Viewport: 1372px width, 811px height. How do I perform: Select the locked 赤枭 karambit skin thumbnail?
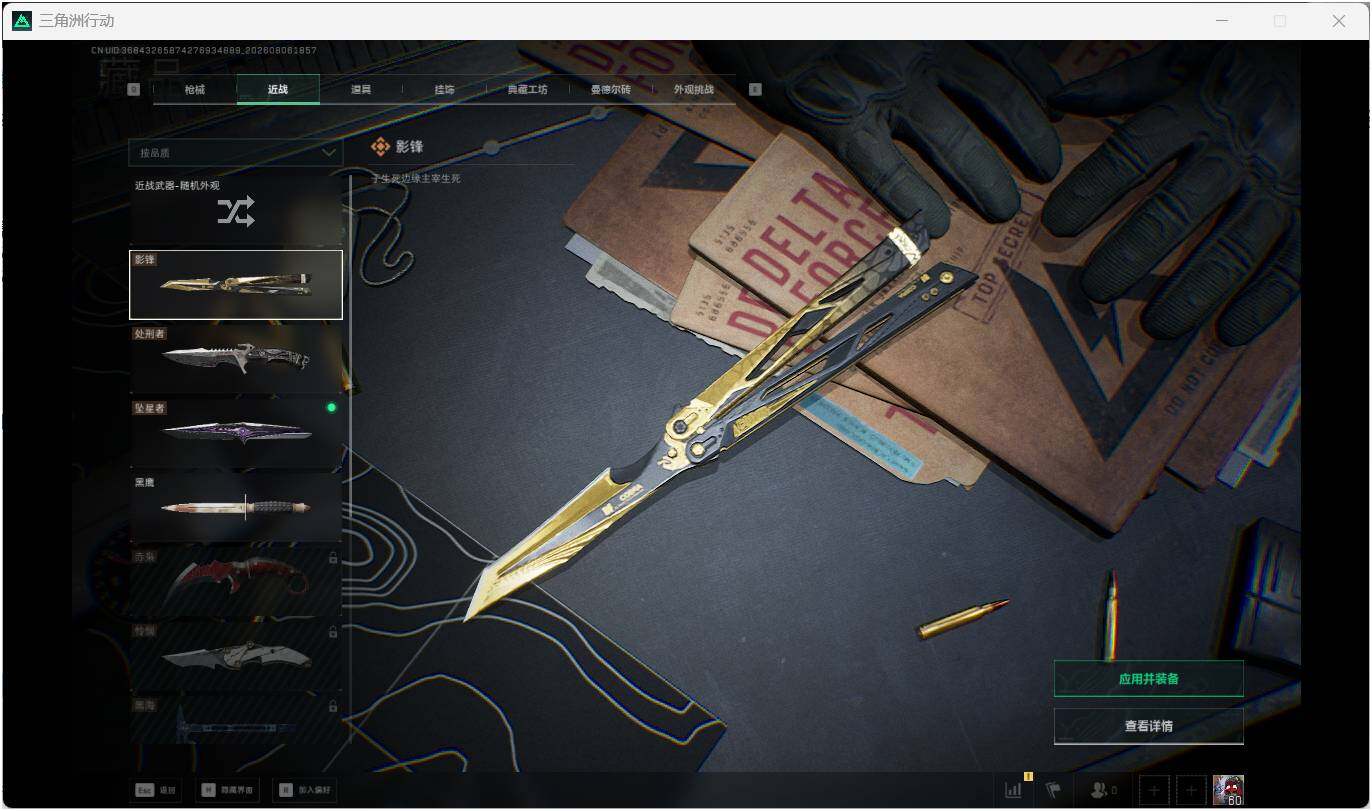point(236,581)
